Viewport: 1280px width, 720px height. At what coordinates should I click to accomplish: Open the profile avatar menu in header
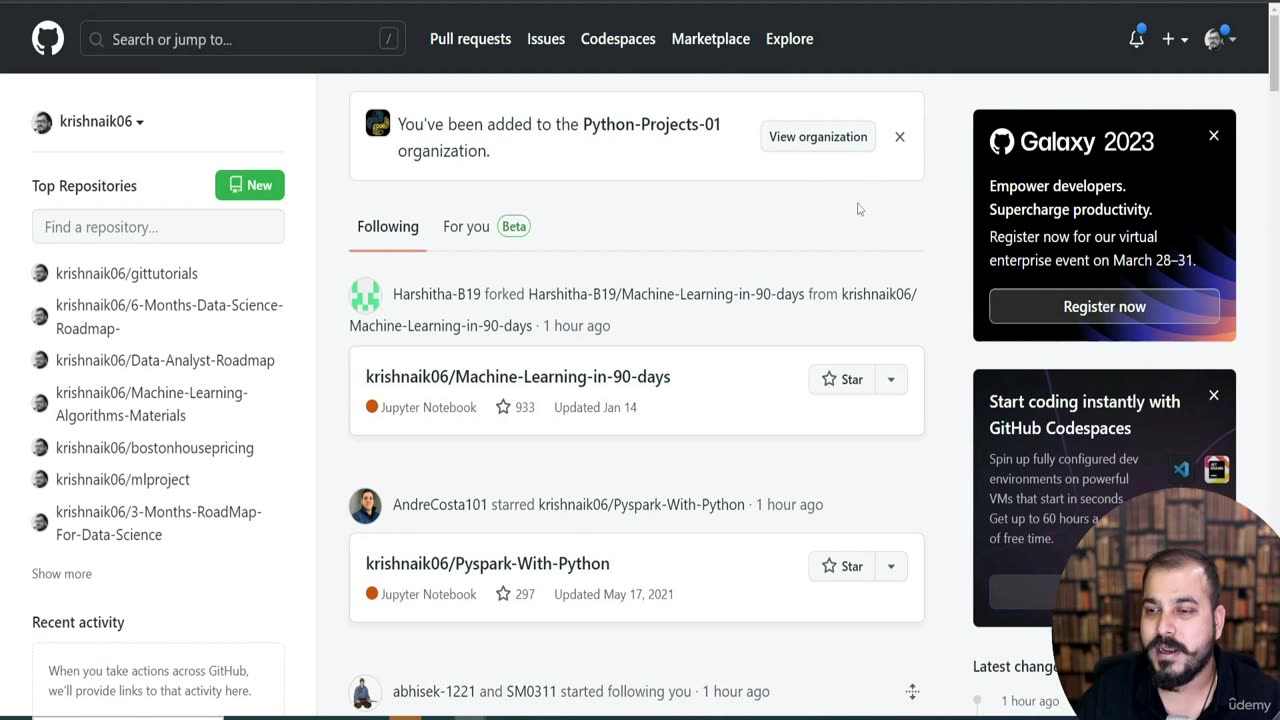(x=1219, y=39)
